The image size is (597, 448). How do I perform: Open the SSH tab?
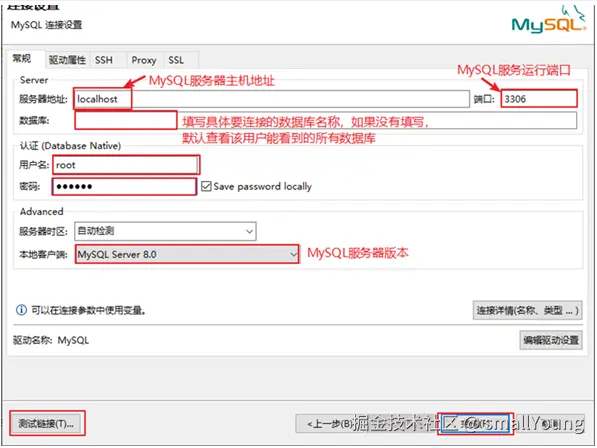[x=104, y=60]
